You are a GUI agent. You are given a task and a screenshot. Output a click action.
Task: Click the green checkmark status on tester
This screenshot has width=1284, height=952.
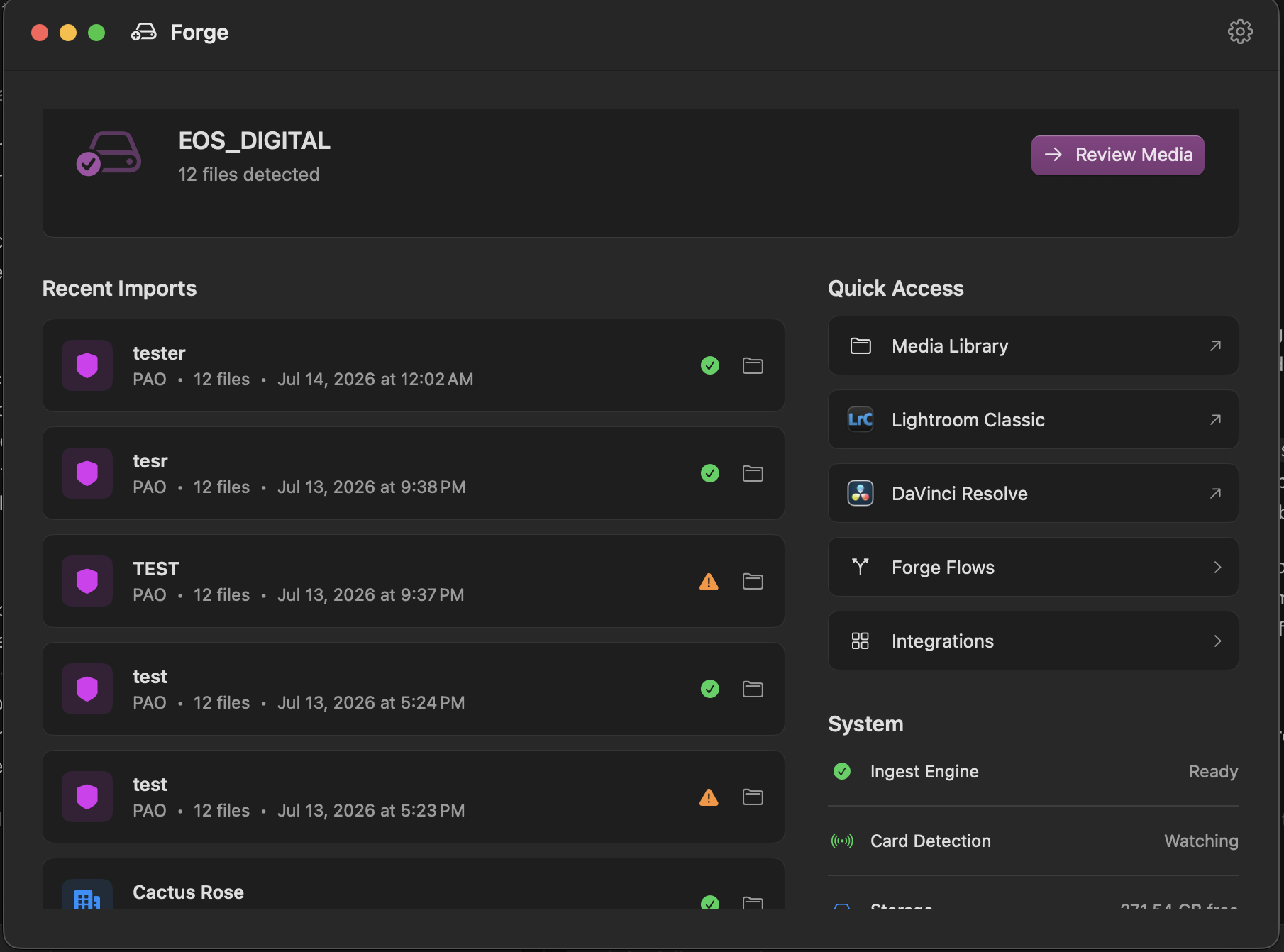coord(710,365)
